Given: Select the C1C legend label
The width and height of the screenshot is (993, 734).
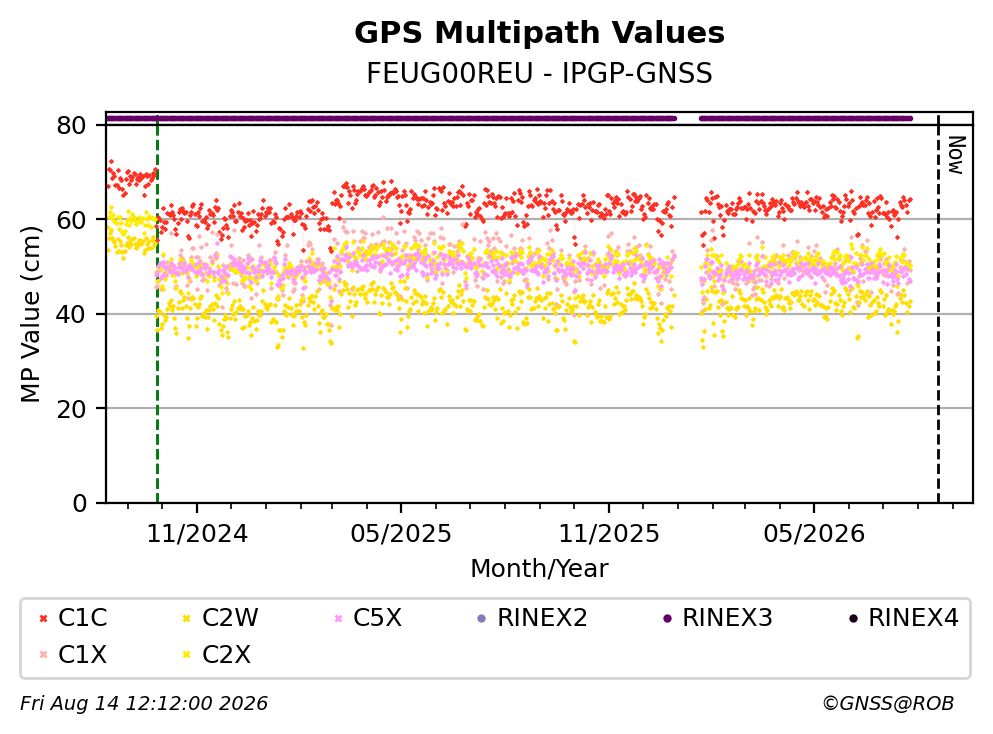Looking at the screenshot, I should tap(83, 618).
